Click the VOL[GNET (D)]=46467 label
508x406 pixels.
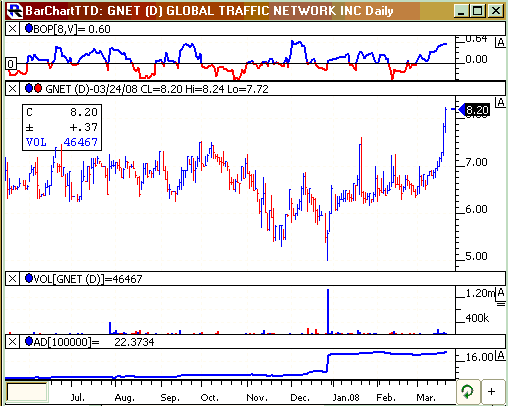[88, 279]
